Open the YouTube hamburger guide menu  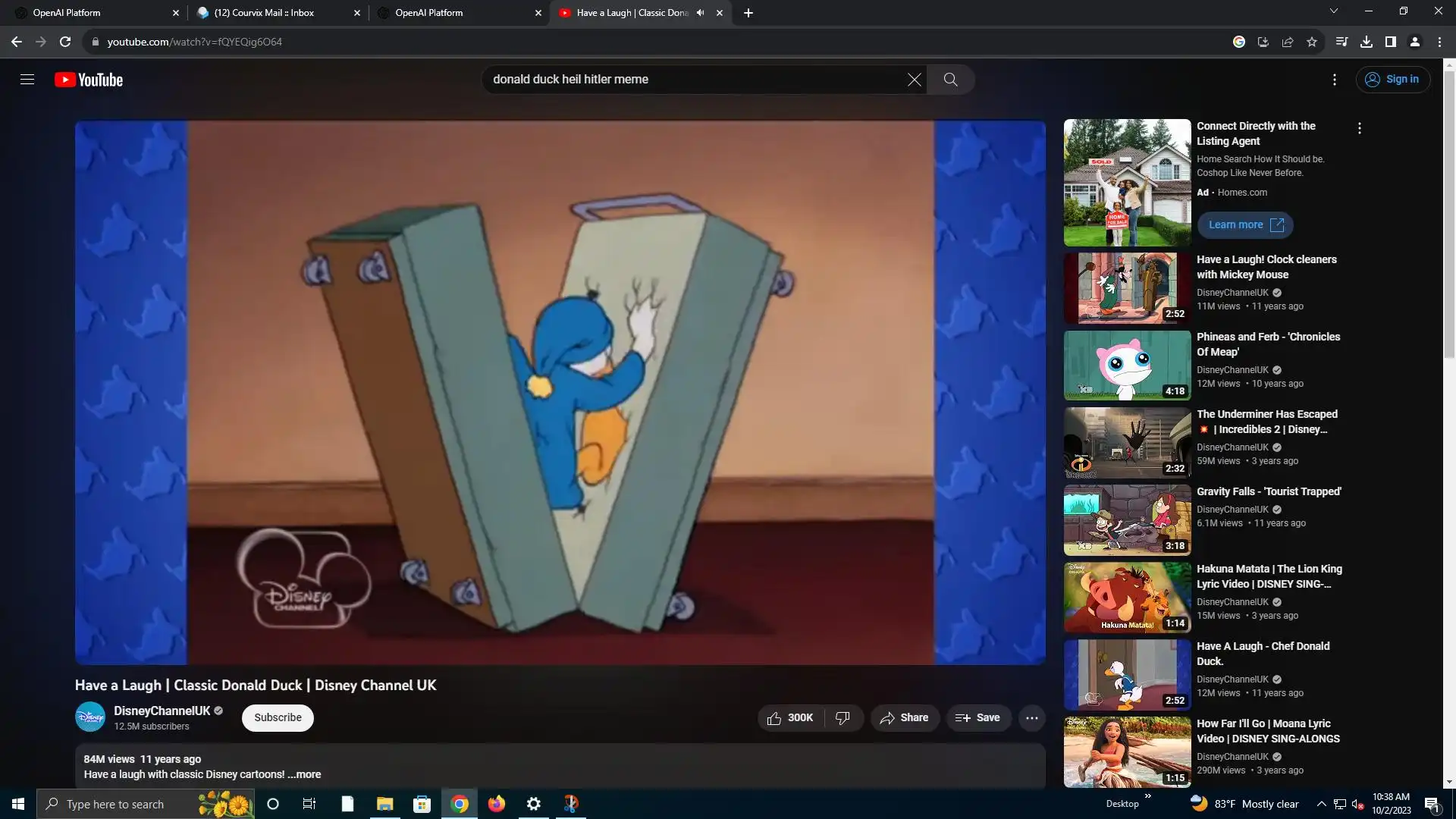tap(27, 80)
